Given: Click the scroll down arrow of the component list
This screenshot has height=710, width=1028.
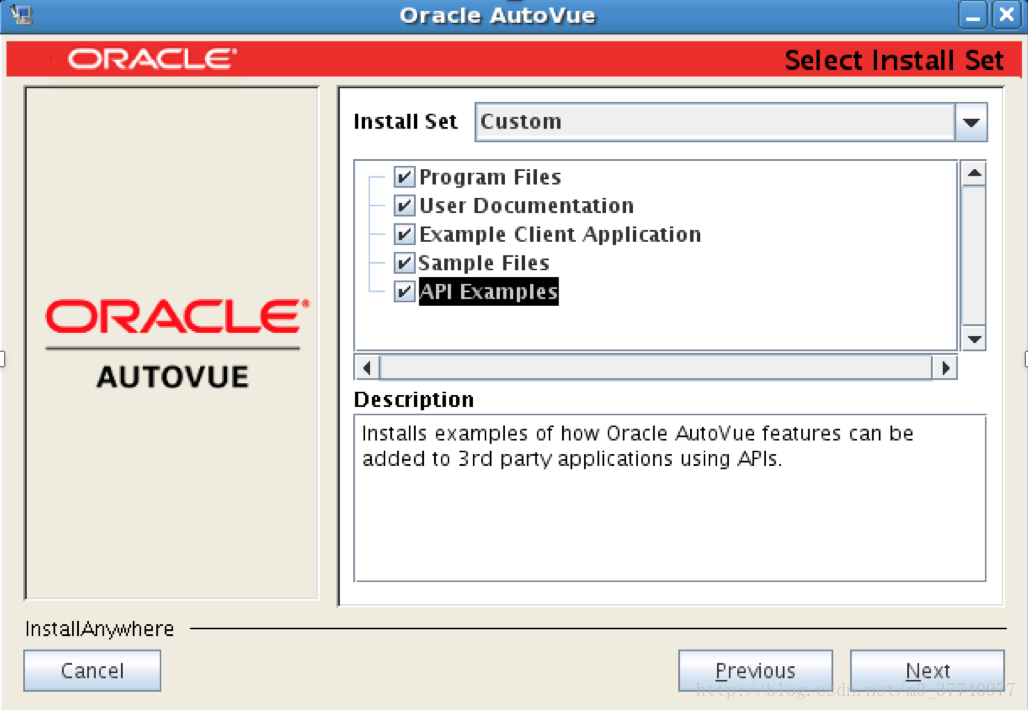Looking at the screenshot, I should [x=973, y=340].
